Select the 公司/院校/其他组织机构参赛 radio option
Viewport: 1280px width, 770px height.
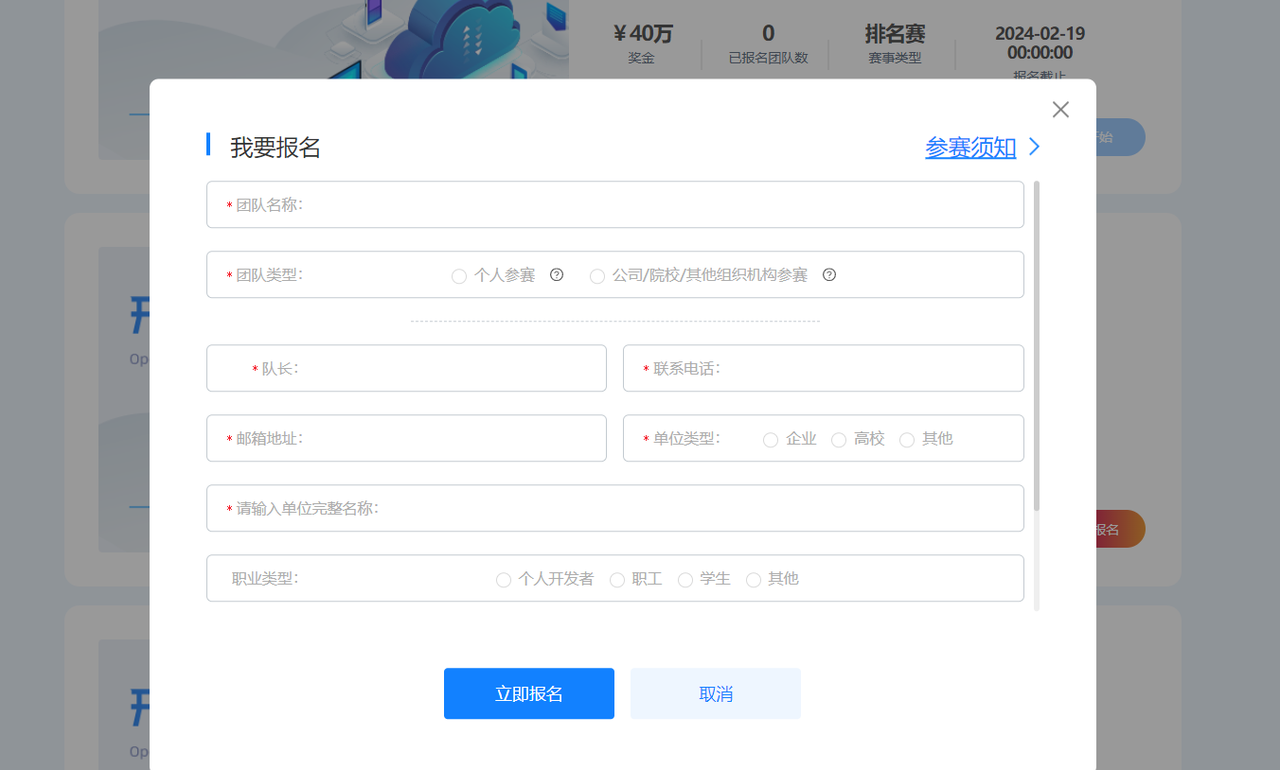click(597, 276)
